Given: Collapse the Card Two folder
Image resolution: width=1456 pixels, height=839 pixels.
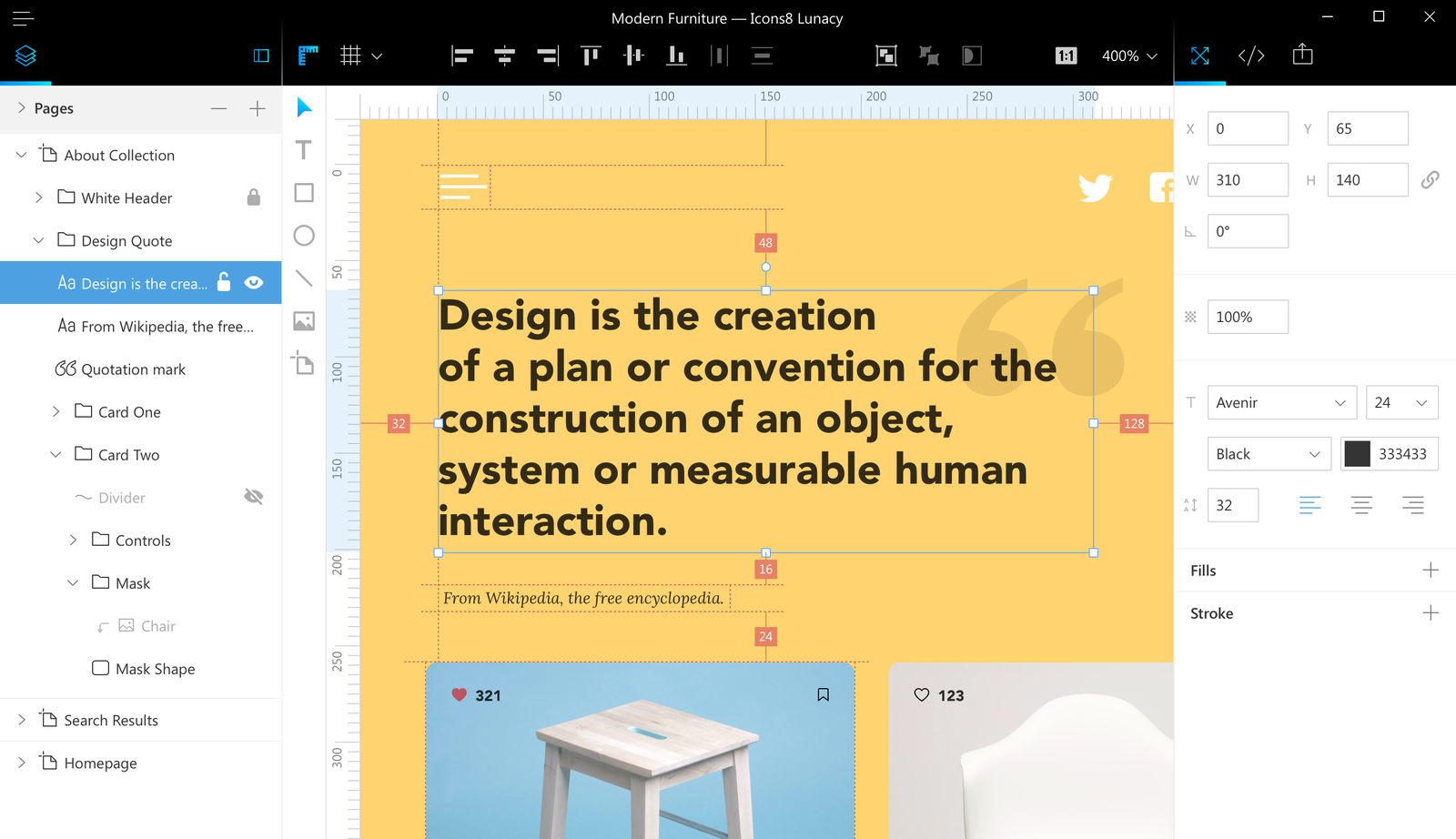Looking at the screenshot, I should [x=56, y=454].
